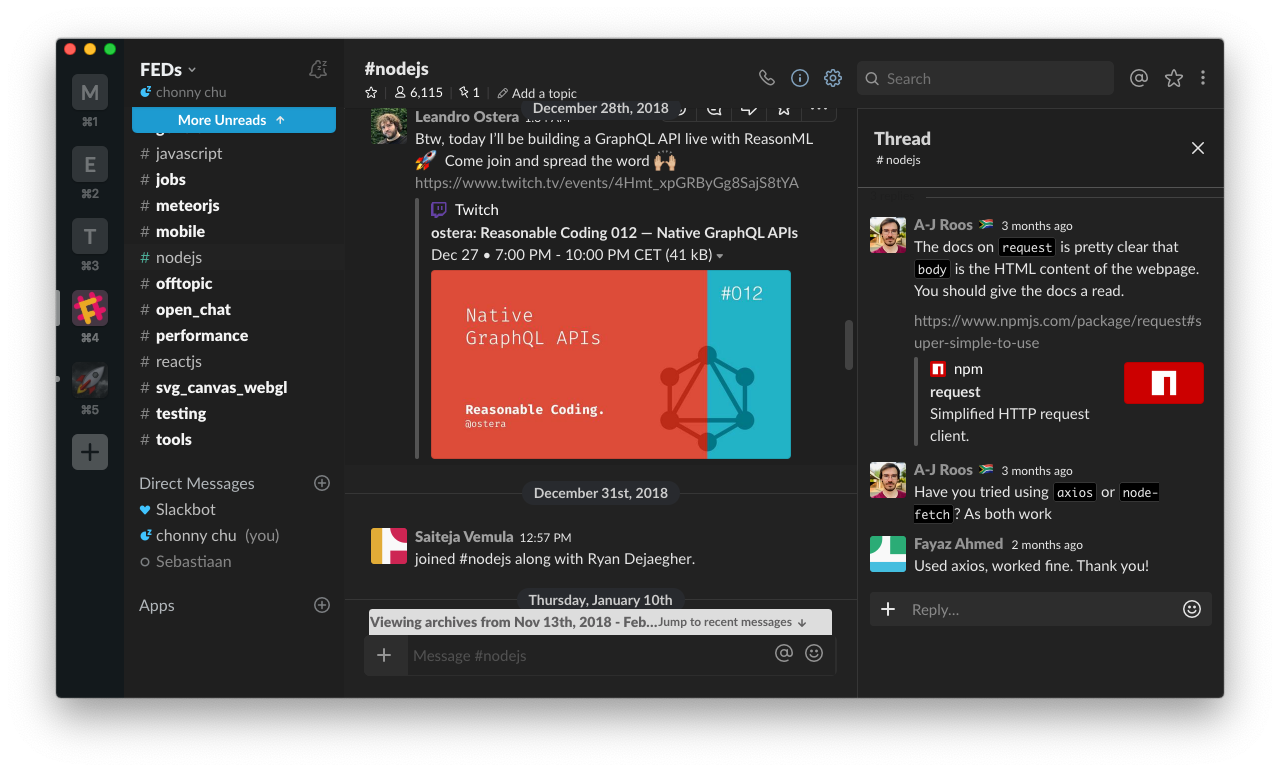Show mentions and reactions @ icon
1280x772 pixels.
point(1138,78)
